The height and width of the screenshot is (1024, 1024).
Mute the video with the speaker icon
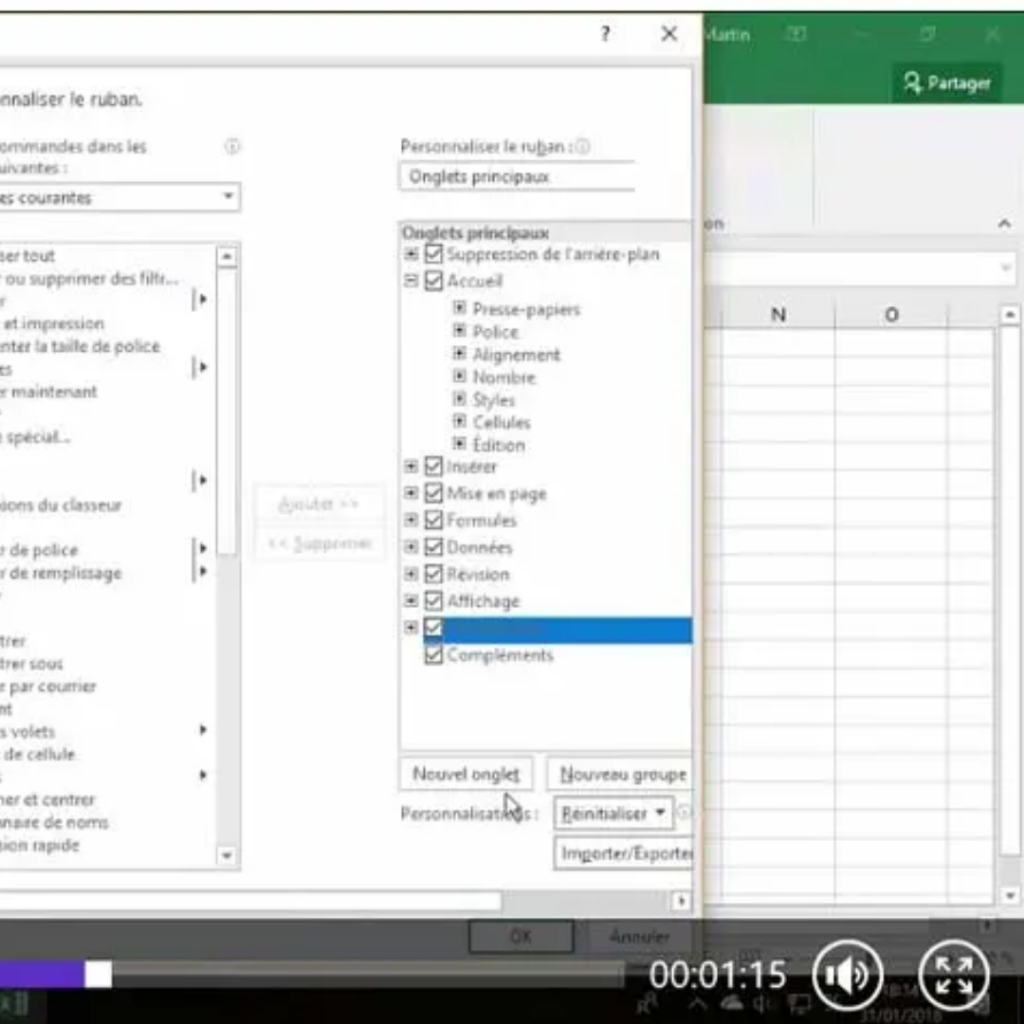[847, 975]
